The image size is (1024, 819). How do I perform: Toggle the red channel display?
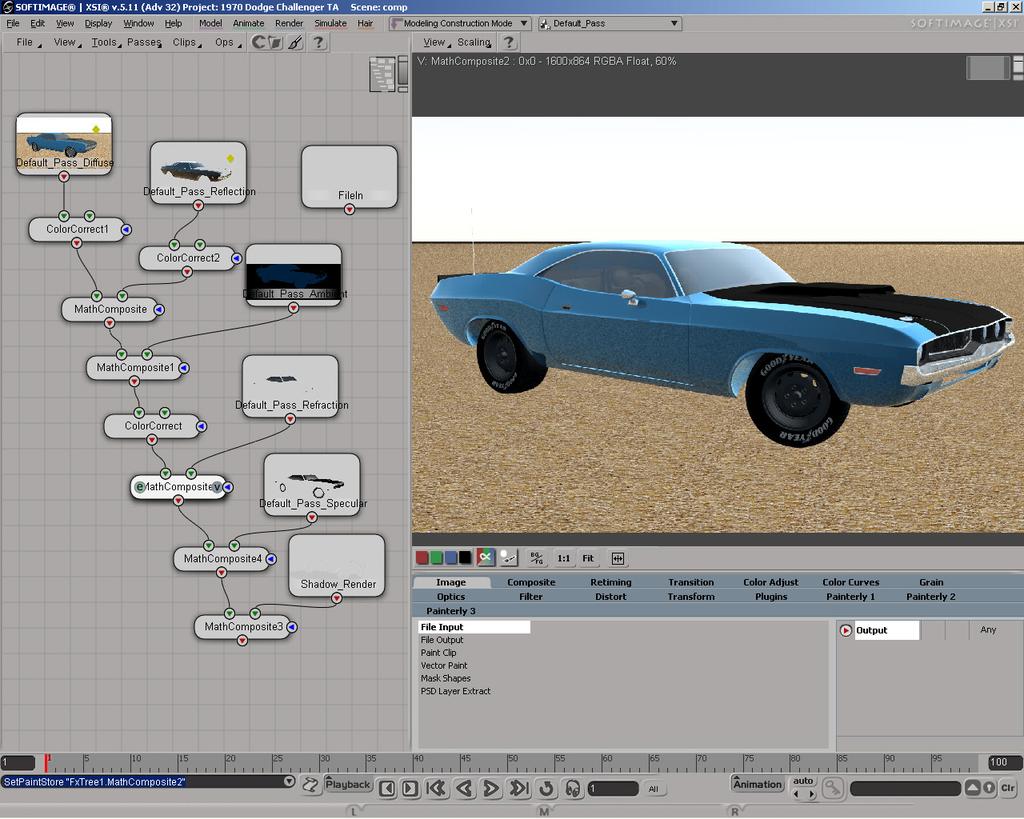tap(422, 558)
